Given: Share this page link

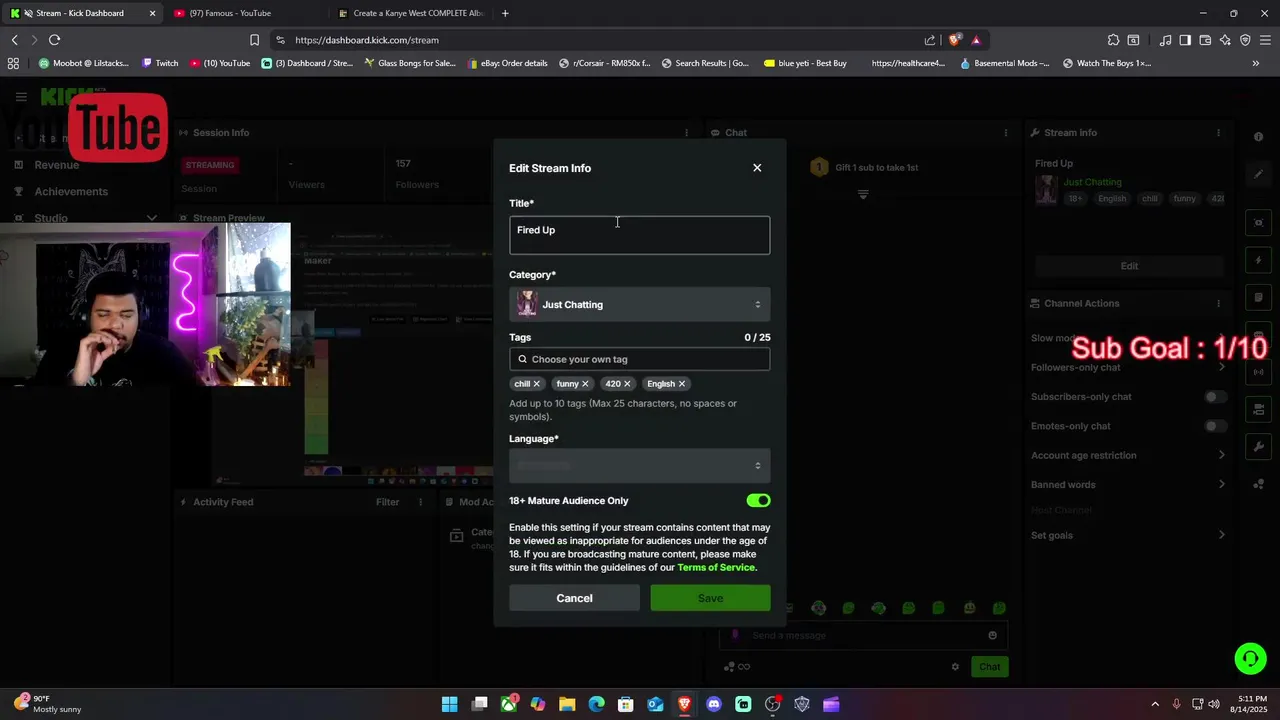Looking at the screenshot, I should (x=930, y=40).
